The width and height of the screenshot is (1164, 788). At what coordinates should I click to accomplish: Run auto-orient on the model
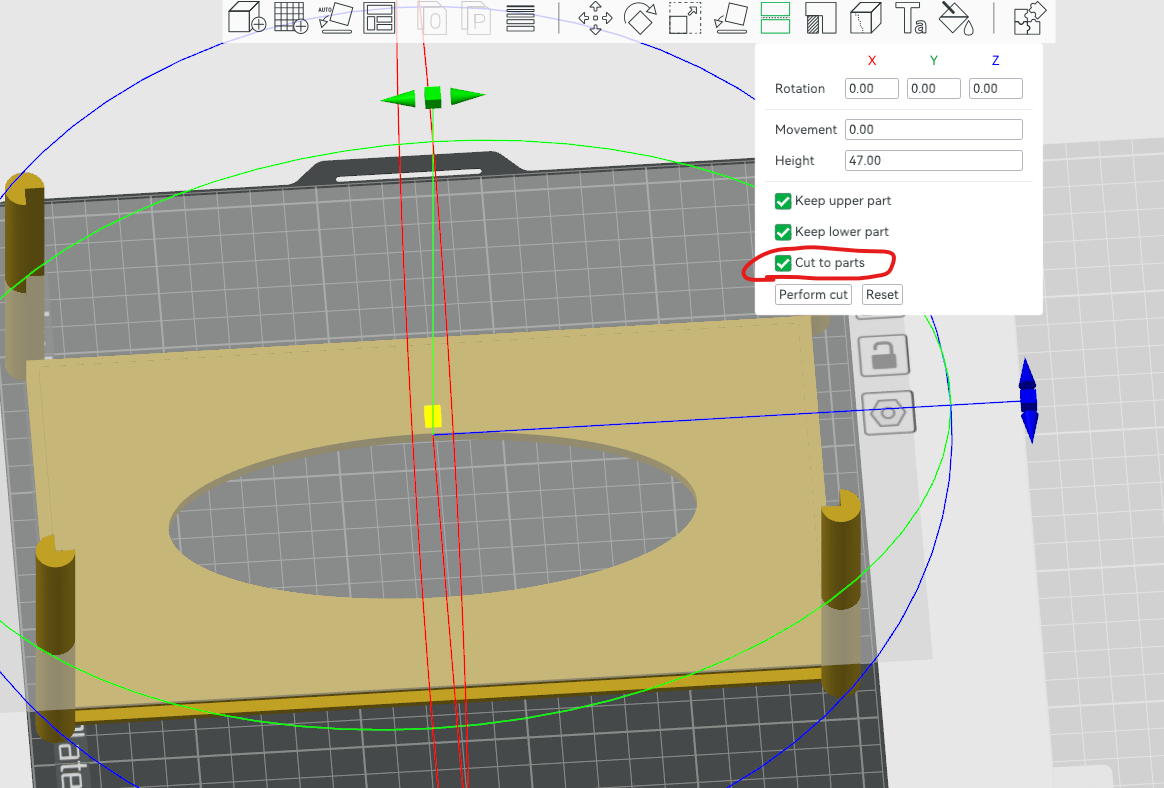pyautogui.click(x=334, y=17)
